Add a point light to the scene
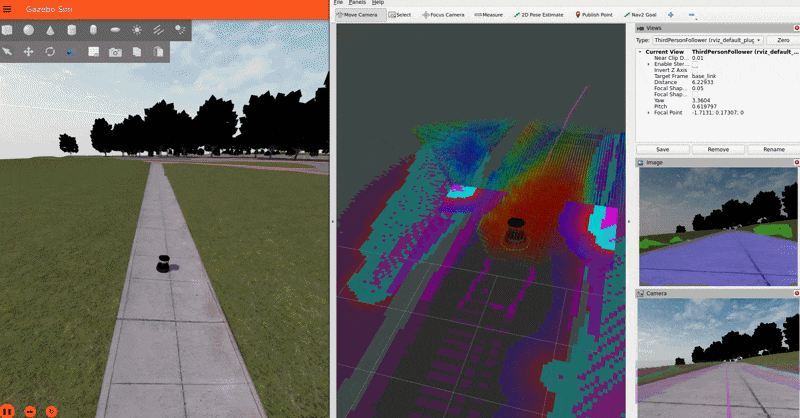 click(137, 30)
